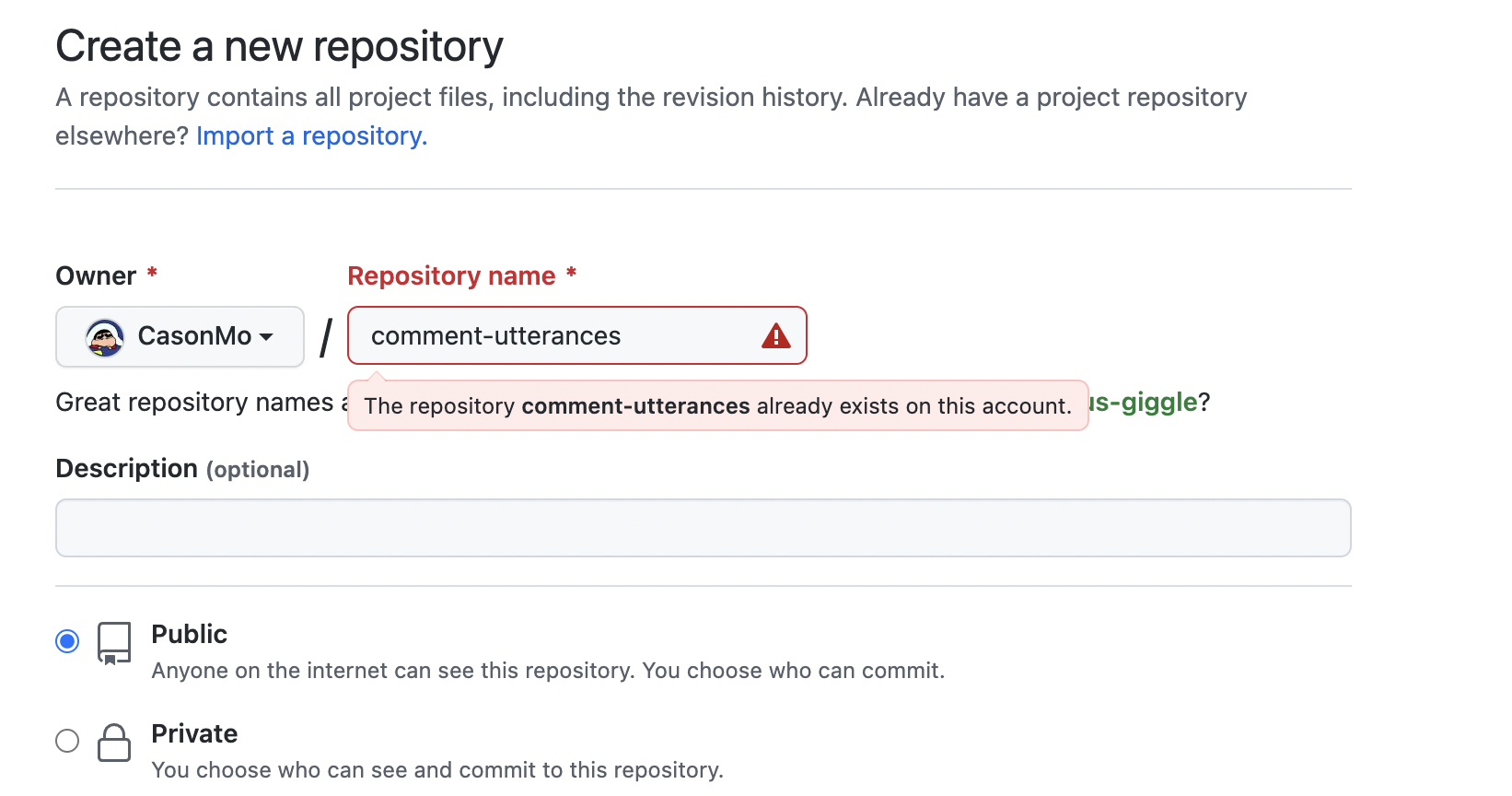Screen dimensions: 1512x796
Task: Expand the Owner dropdown caret arrow
Action: pyautogui.click(x=266, y=337)
